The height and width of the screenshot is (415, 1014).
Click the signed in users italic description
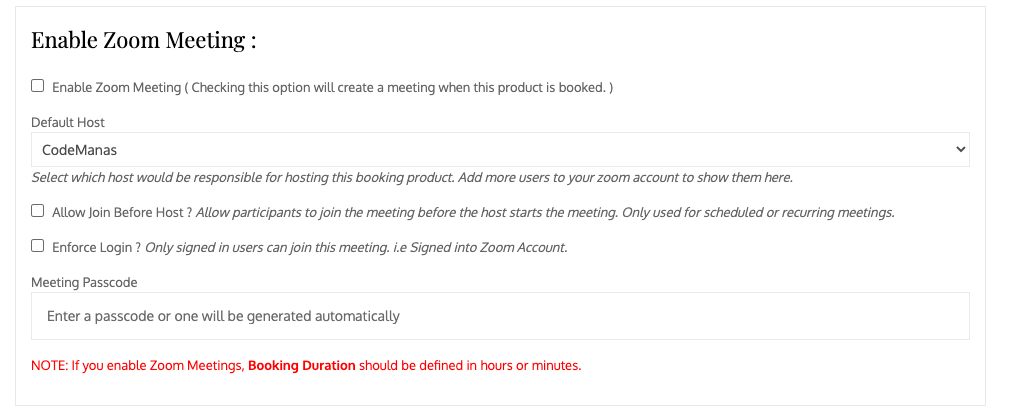click(356, 247)
